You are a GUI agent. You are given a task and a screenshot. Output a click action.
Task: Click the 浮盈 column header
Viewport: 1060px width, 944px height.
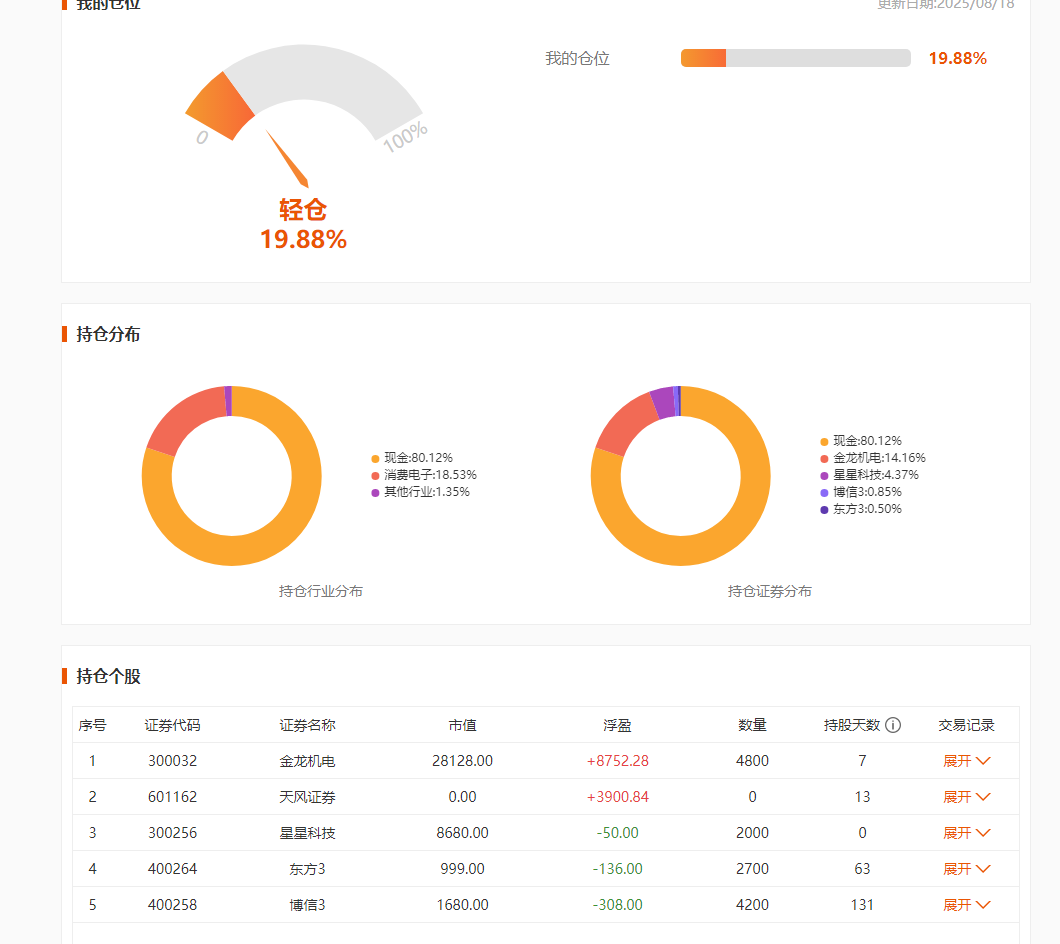coord(617,725)
